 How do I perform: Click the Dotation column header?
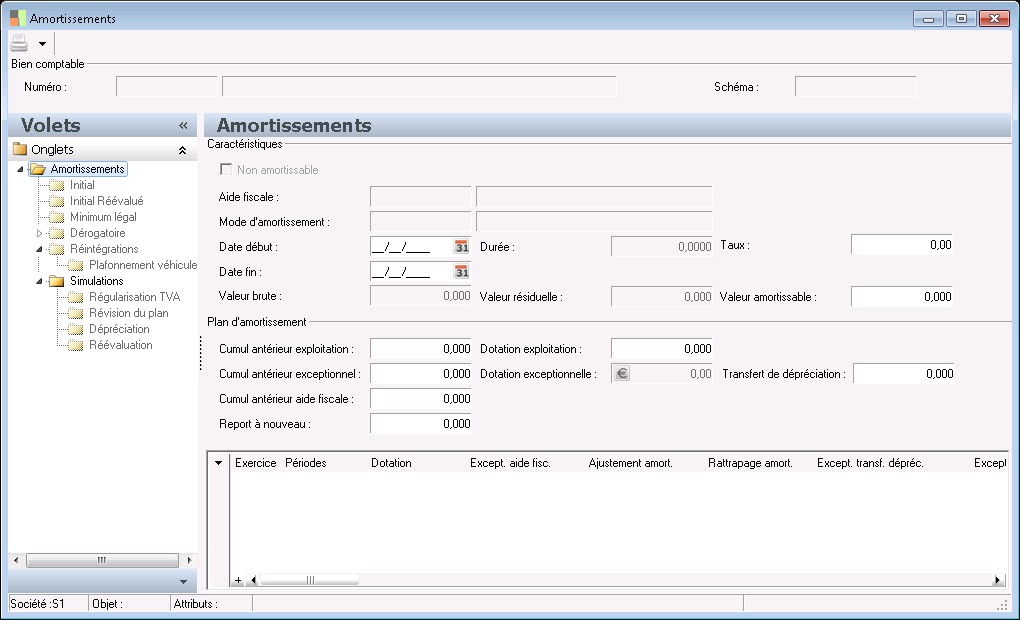[391, 463]
